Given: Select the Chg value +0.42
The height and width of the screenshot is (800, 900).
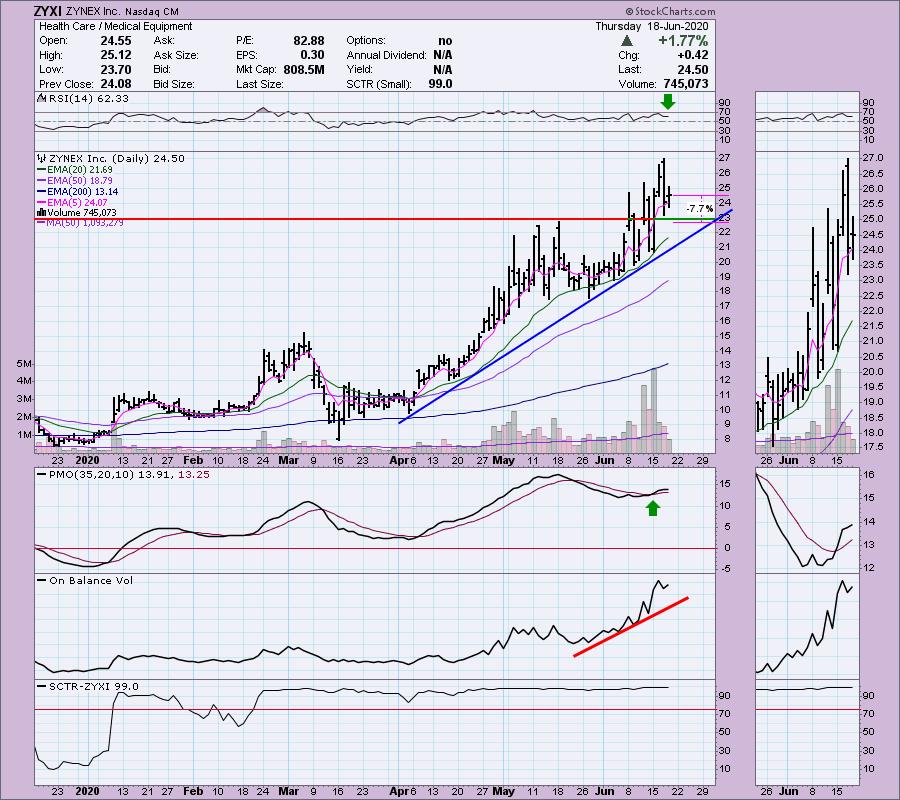Looking at the screenshot, I should pyautogui.click(x=693, y=55).
